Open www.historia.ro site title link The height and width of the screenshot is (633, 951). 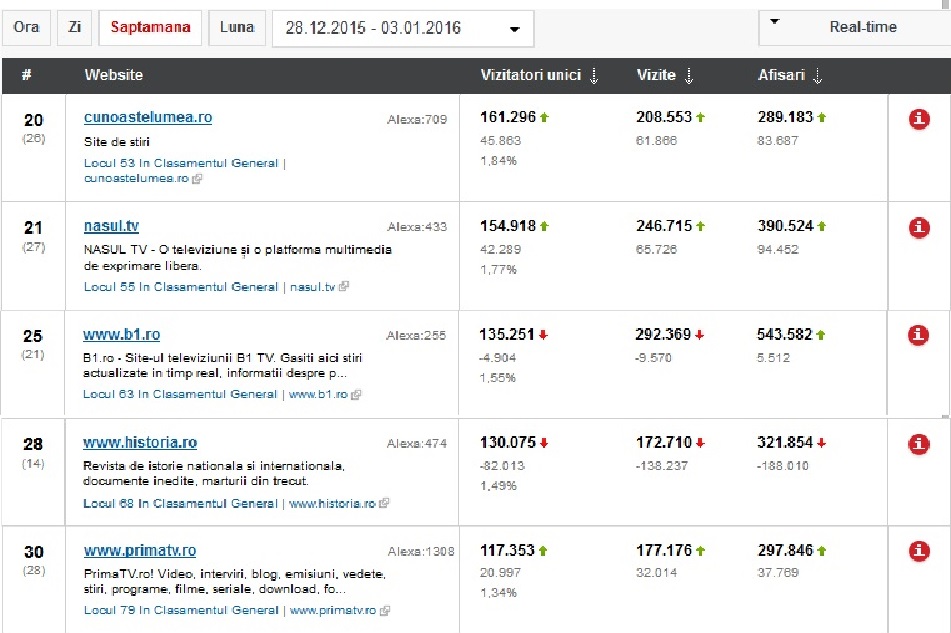(140, 442)
